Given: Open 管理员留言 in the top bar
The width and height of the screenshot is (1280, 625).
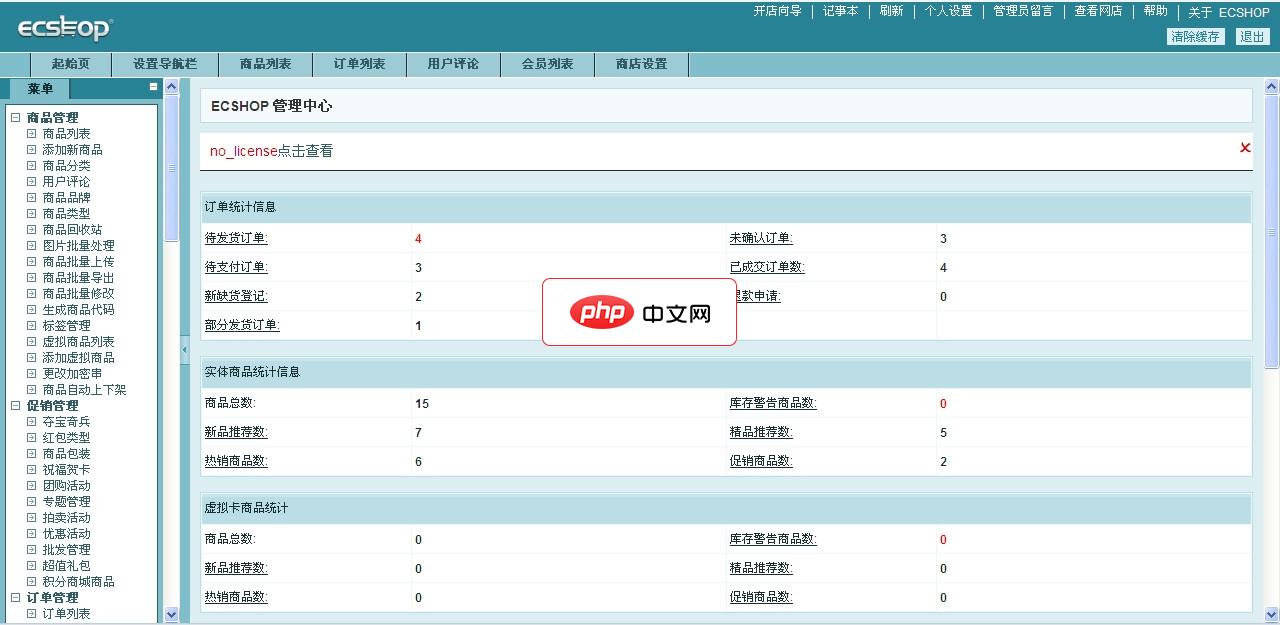Looking at the screenshot, I should pos(1022,11).
